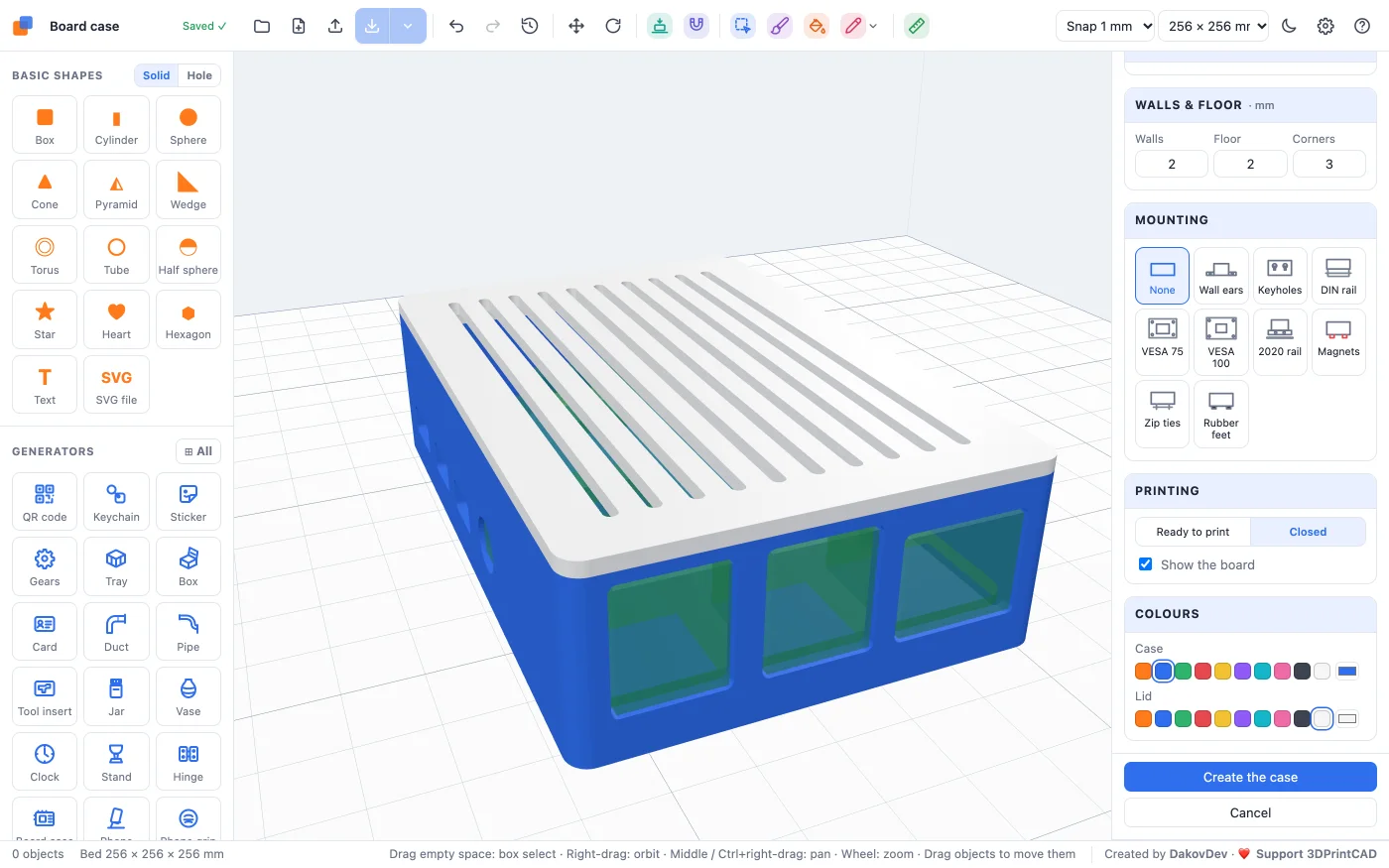The width and height of the screenshot is (1389, 868).
Task: Click Create the case button
Action: pos(1250,777)
